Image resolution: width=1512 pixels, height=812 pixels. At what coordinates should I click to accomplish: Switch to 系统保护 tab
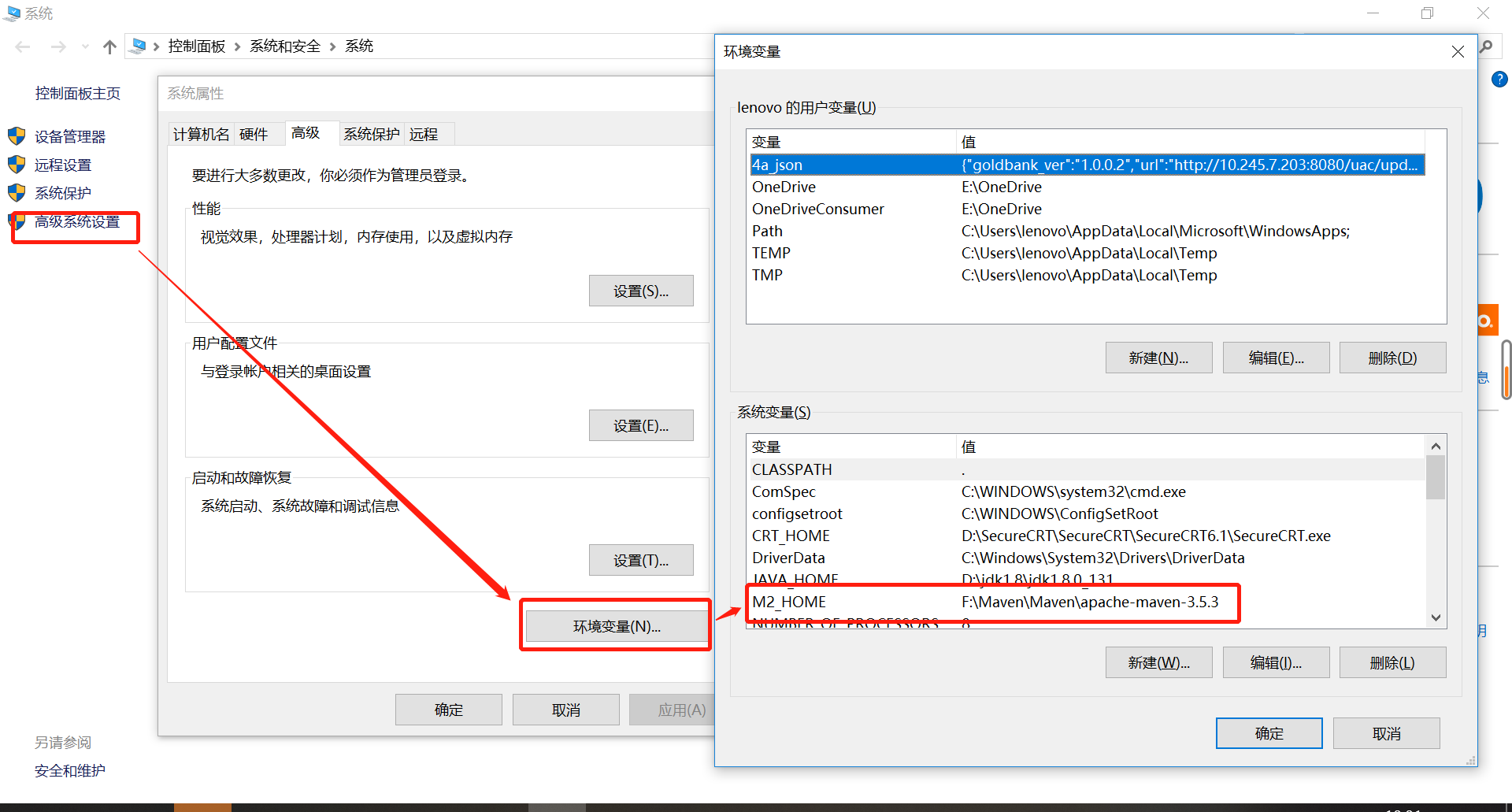[x=372, y=135]
